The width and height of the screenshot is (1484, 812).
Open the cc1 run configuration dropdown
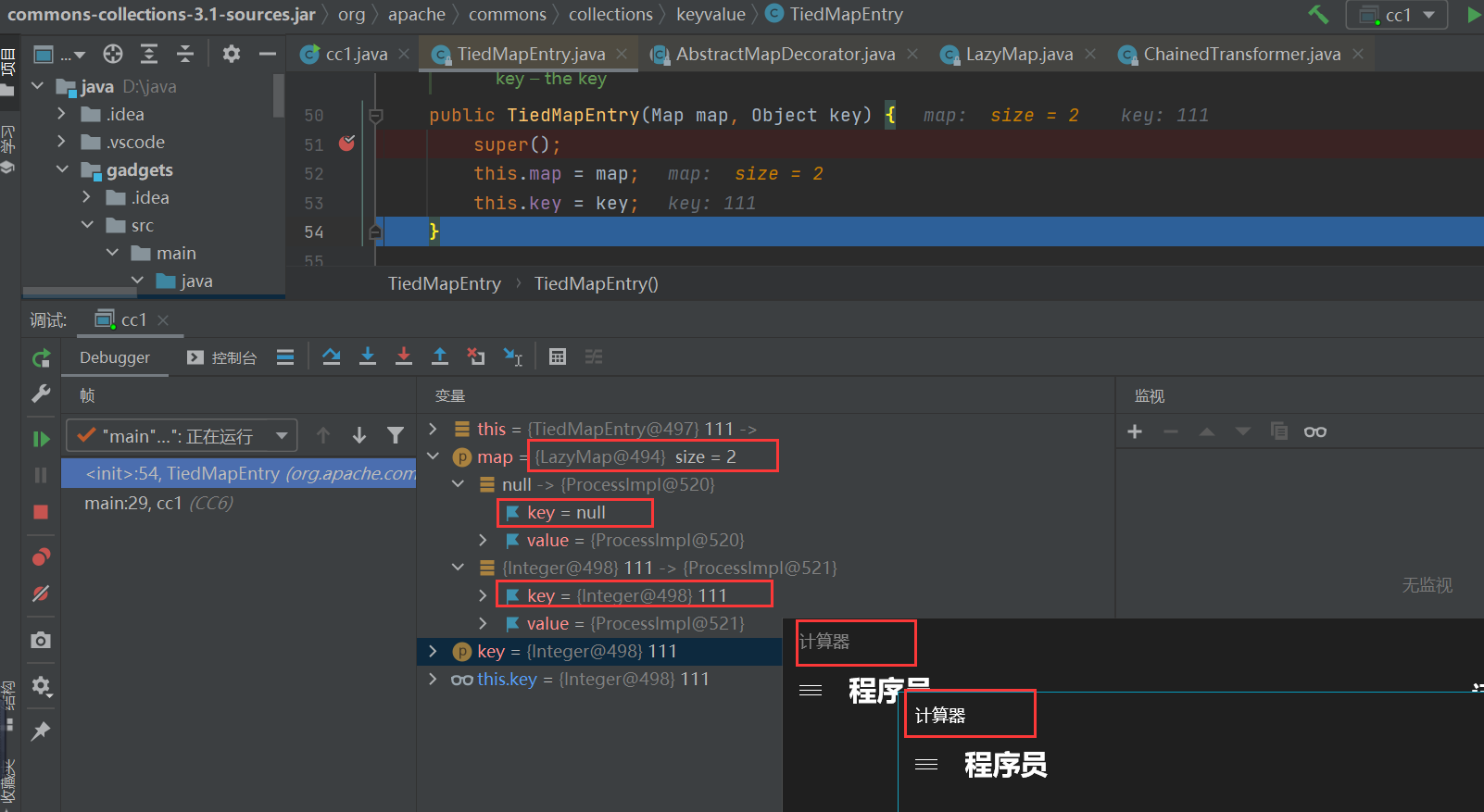1397,15
